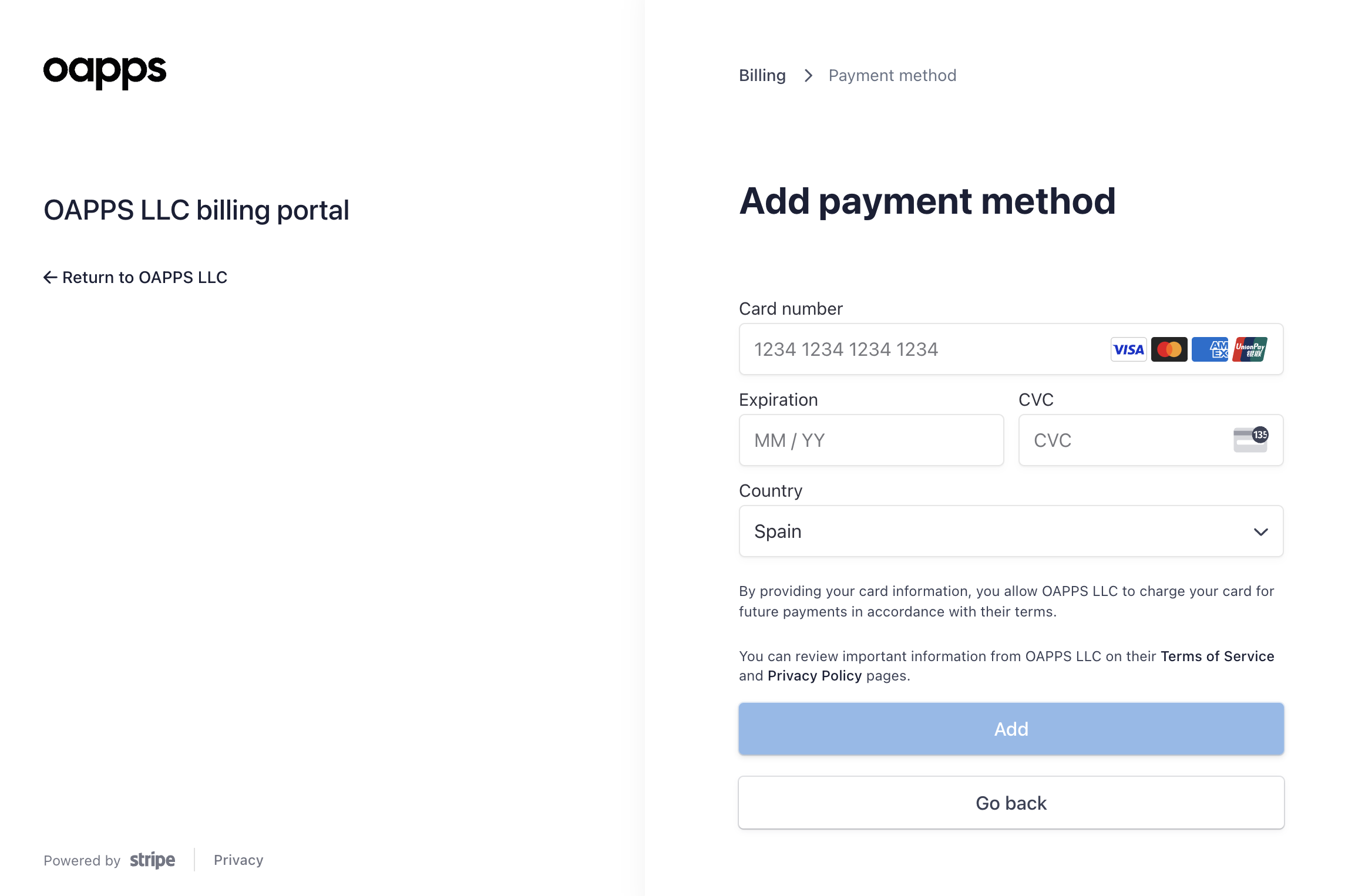This screenshot has height=896, width=1365.
Task: Click the Add button
Action: tap(1011, 729)
